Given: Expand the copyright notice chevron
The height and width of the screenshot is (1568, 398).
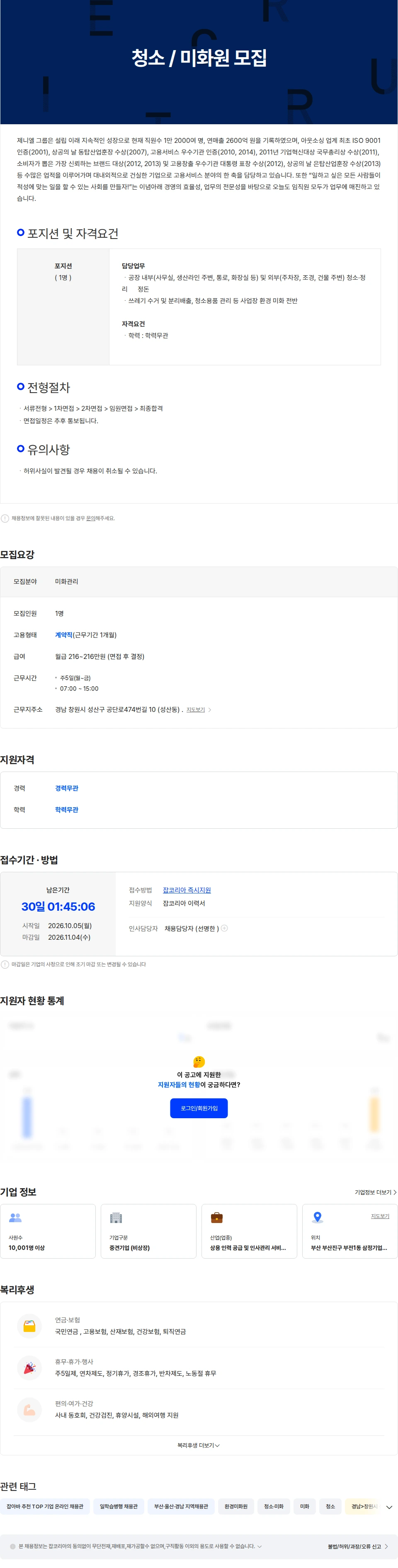Looking at the screenshot, I should click(260, 1546).
